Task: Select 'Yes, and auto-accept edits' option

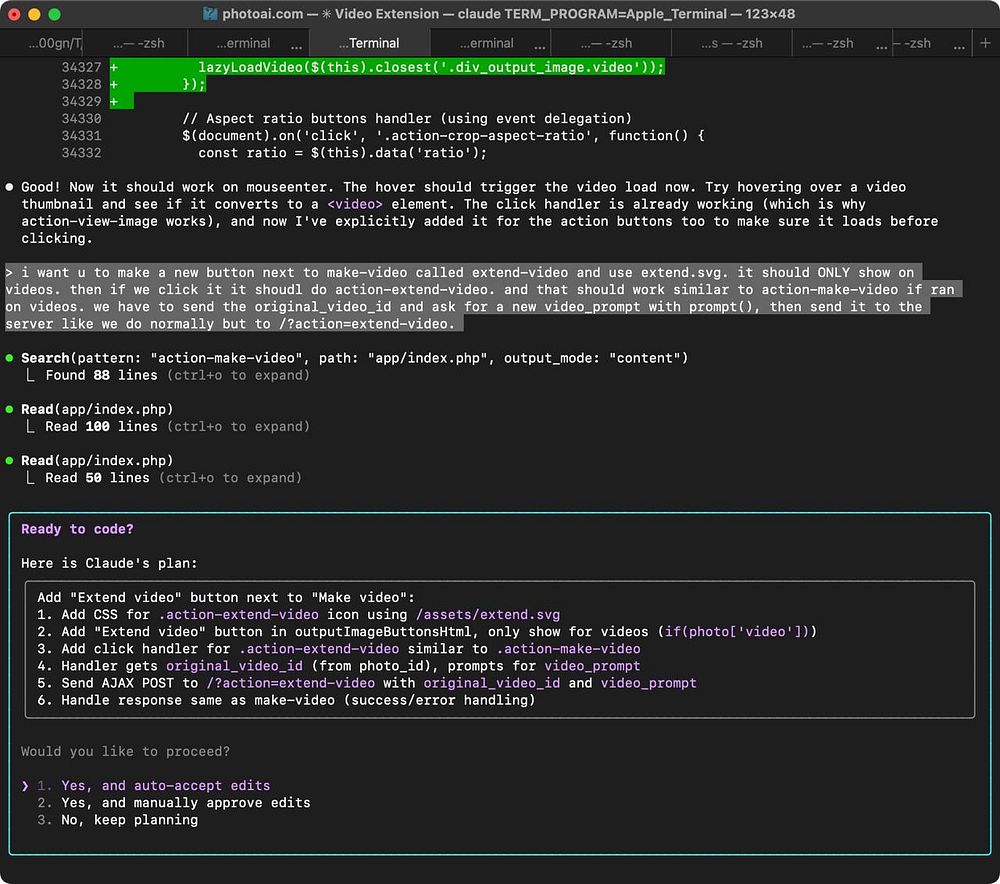Action: click(x=165, y=786)
